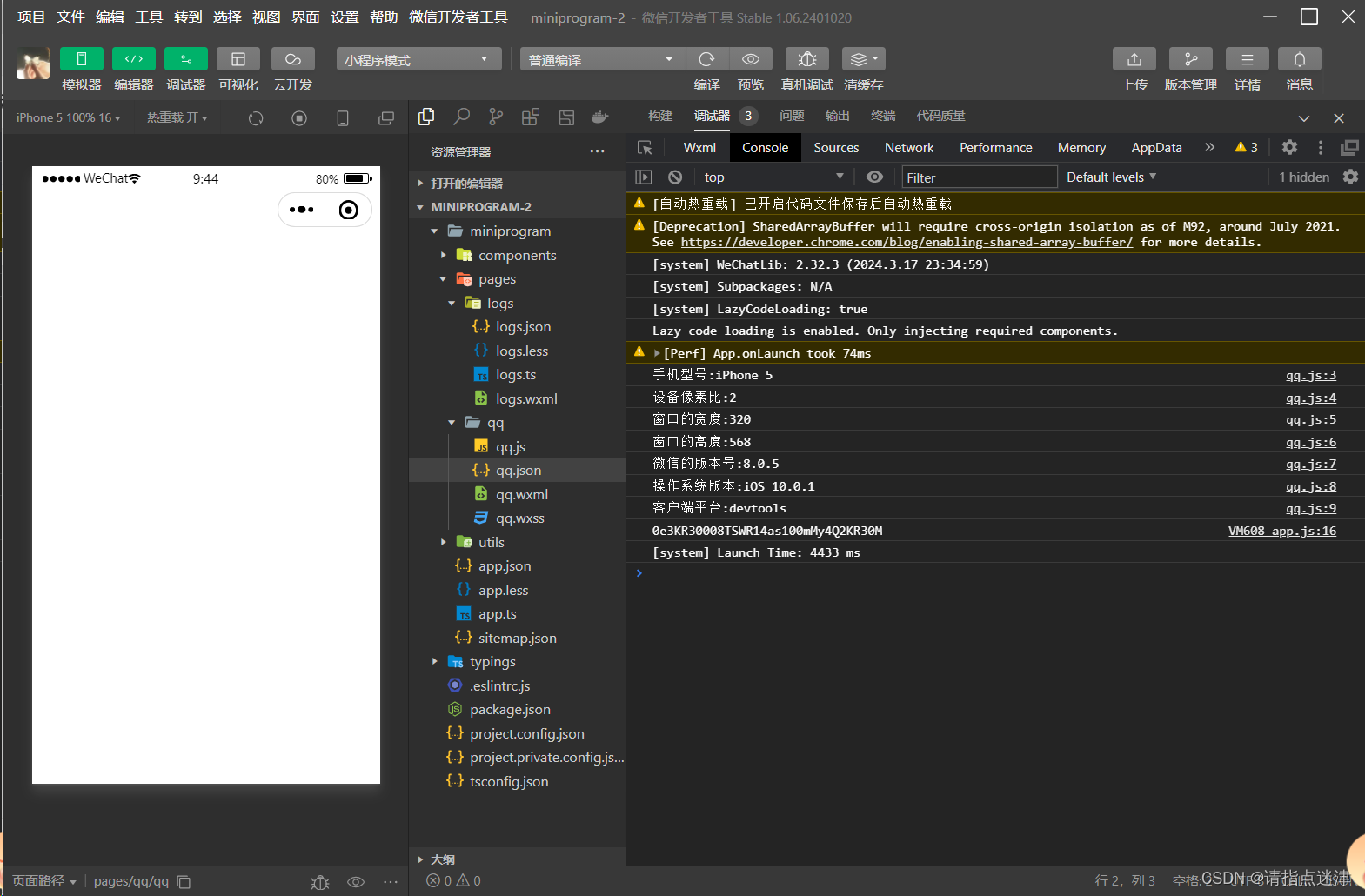The height and width of the screenshot is (896, 1365).
Task: Open the extensions icon in editor sidebar
Action: (531, 117)
